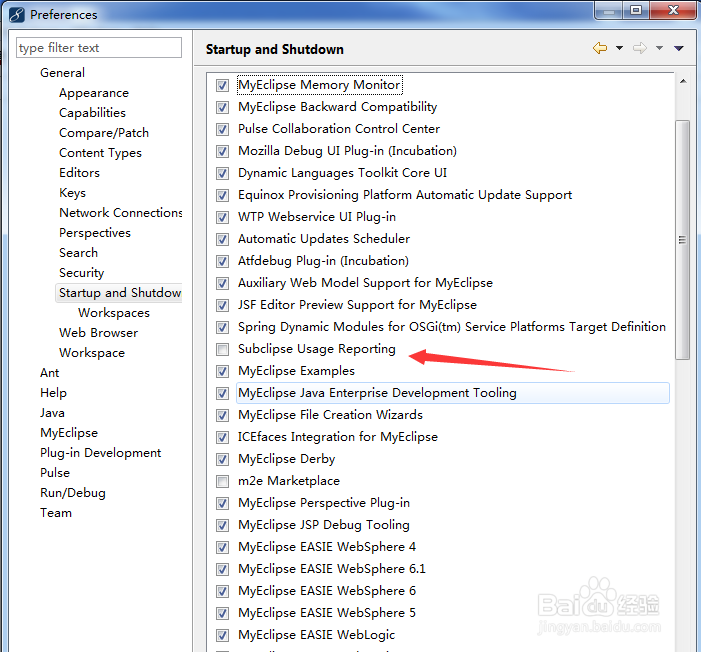
Task: Select MyEclipse Derby row text
Action: click(286, 459)
